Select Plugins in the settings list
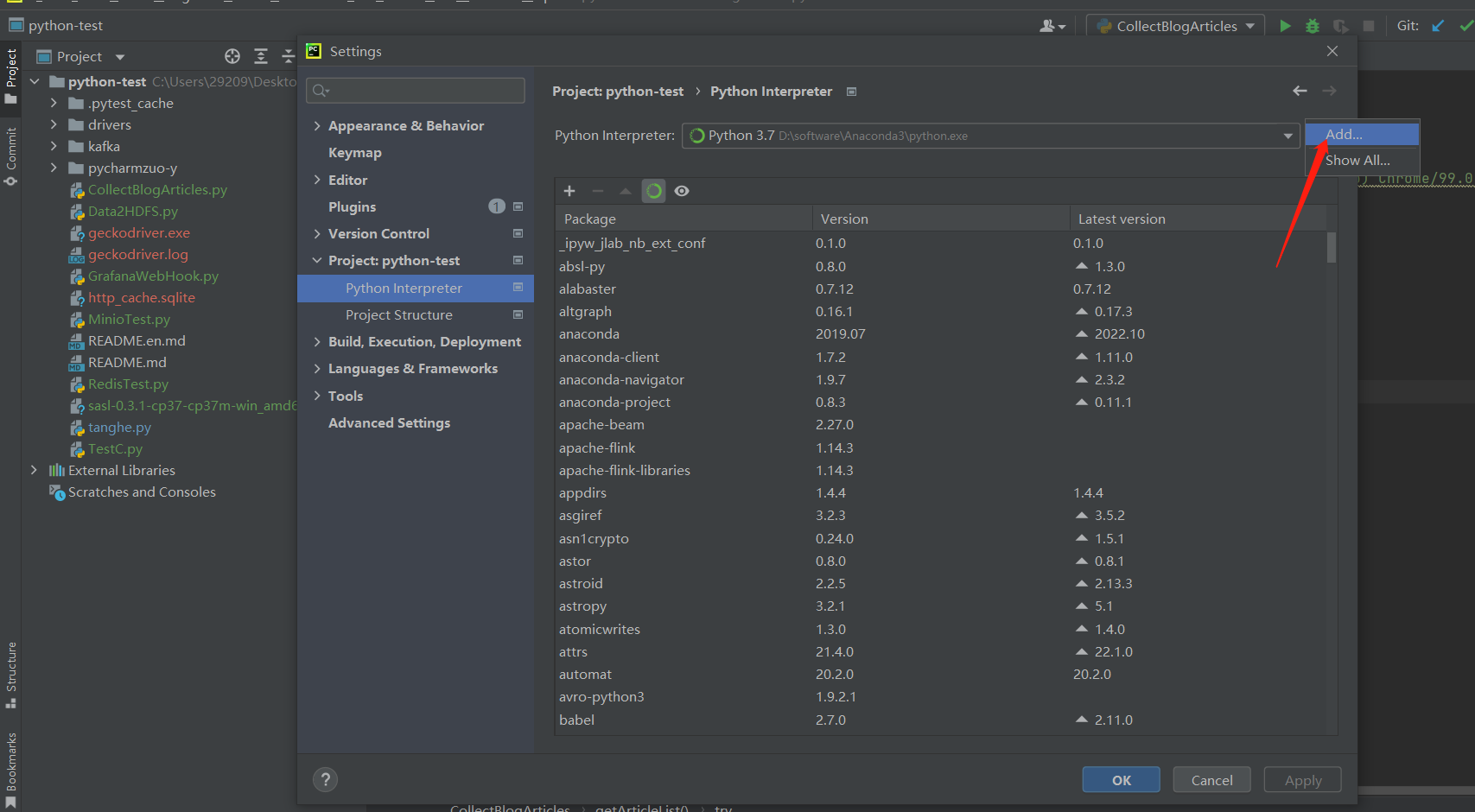Screen dimensions: 1475x812 (353, 206)
